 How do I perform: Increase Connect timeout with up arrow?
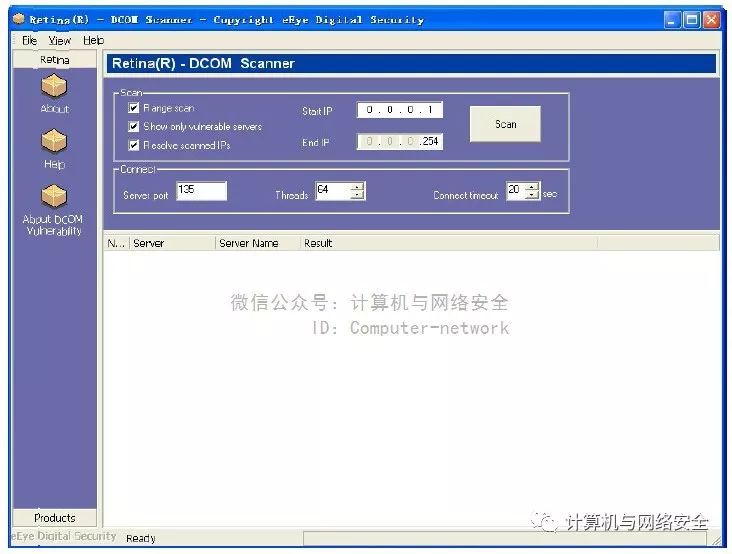coord(532,186)
